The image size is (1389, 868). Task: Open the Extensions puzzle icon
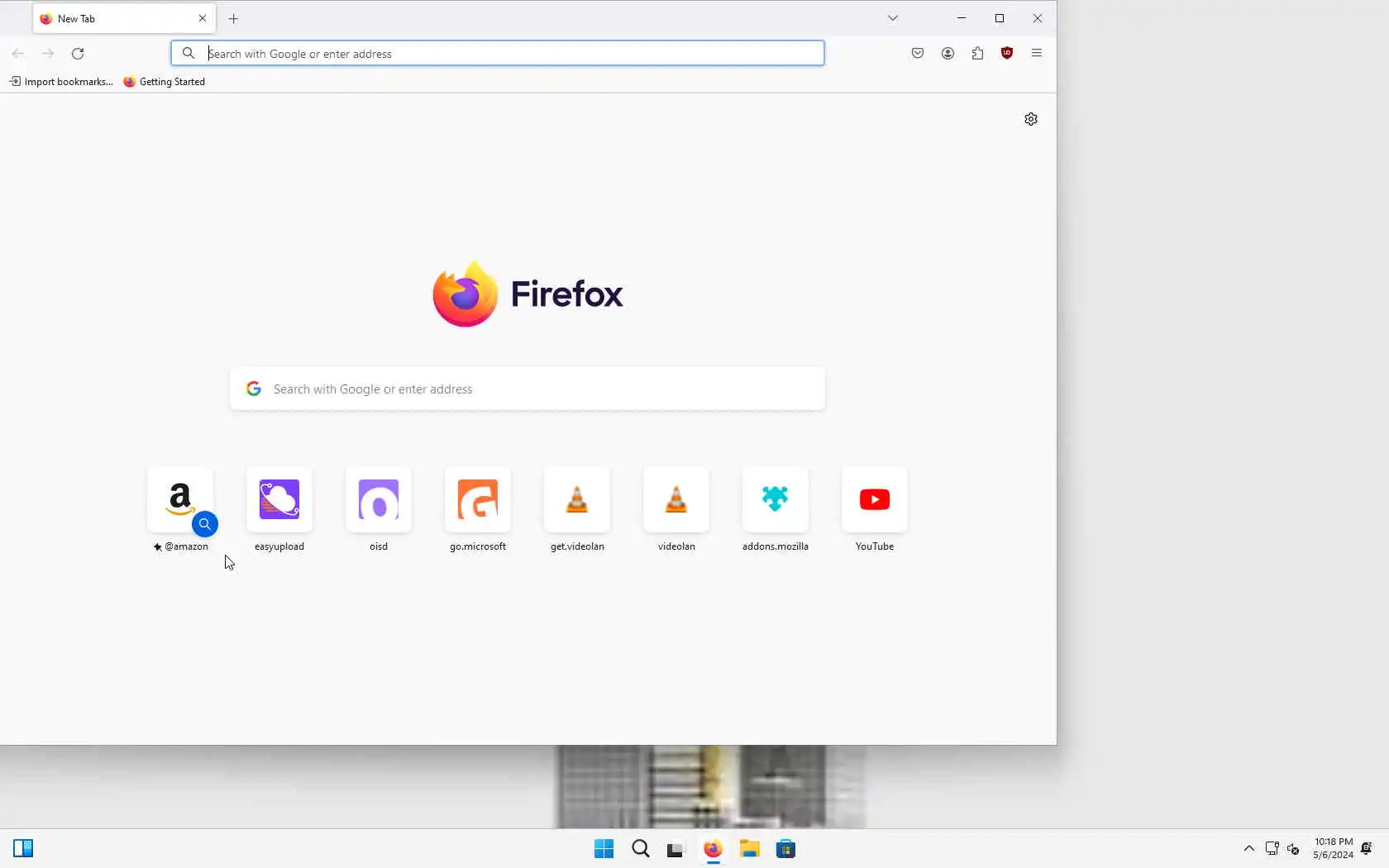point(977,54)
